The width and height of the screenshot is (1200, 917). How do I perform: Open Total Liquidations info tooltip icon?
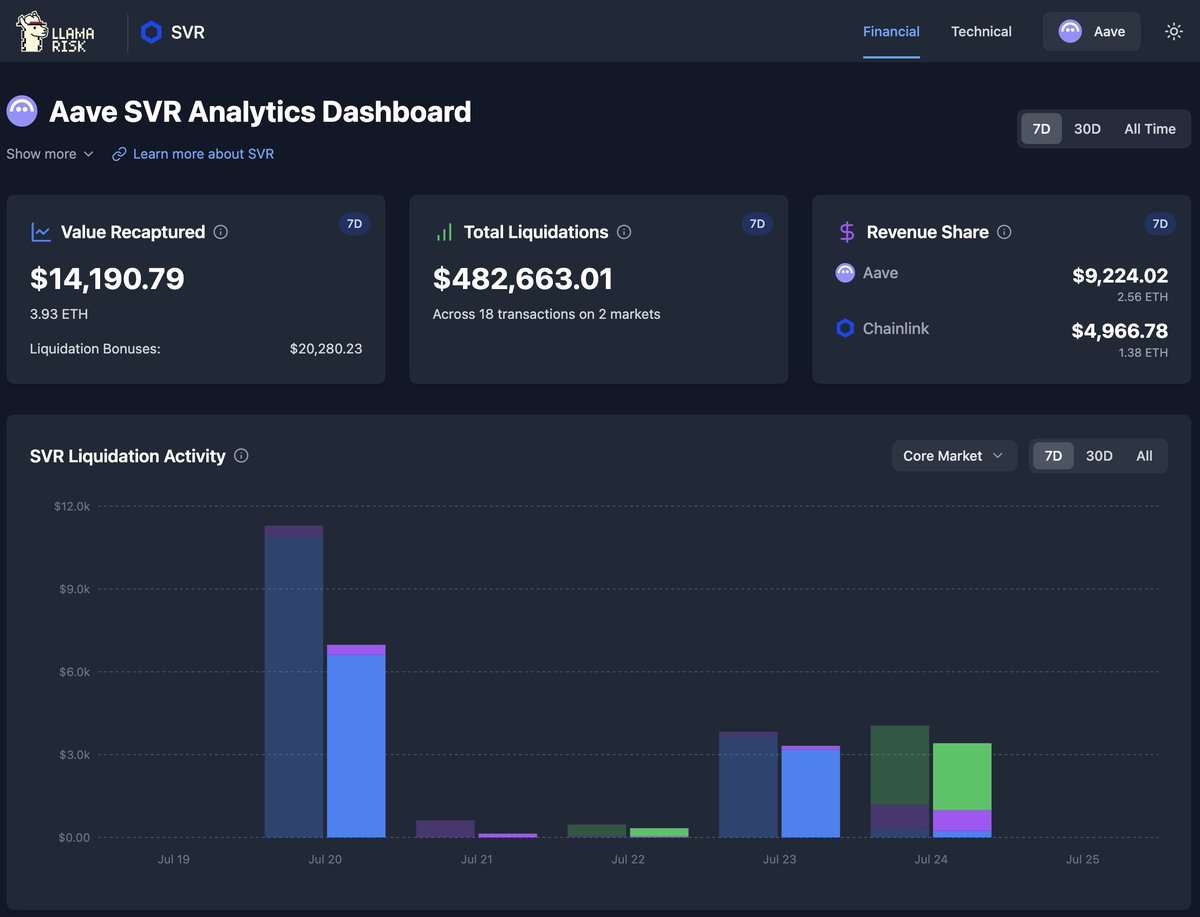click(624, 232)
